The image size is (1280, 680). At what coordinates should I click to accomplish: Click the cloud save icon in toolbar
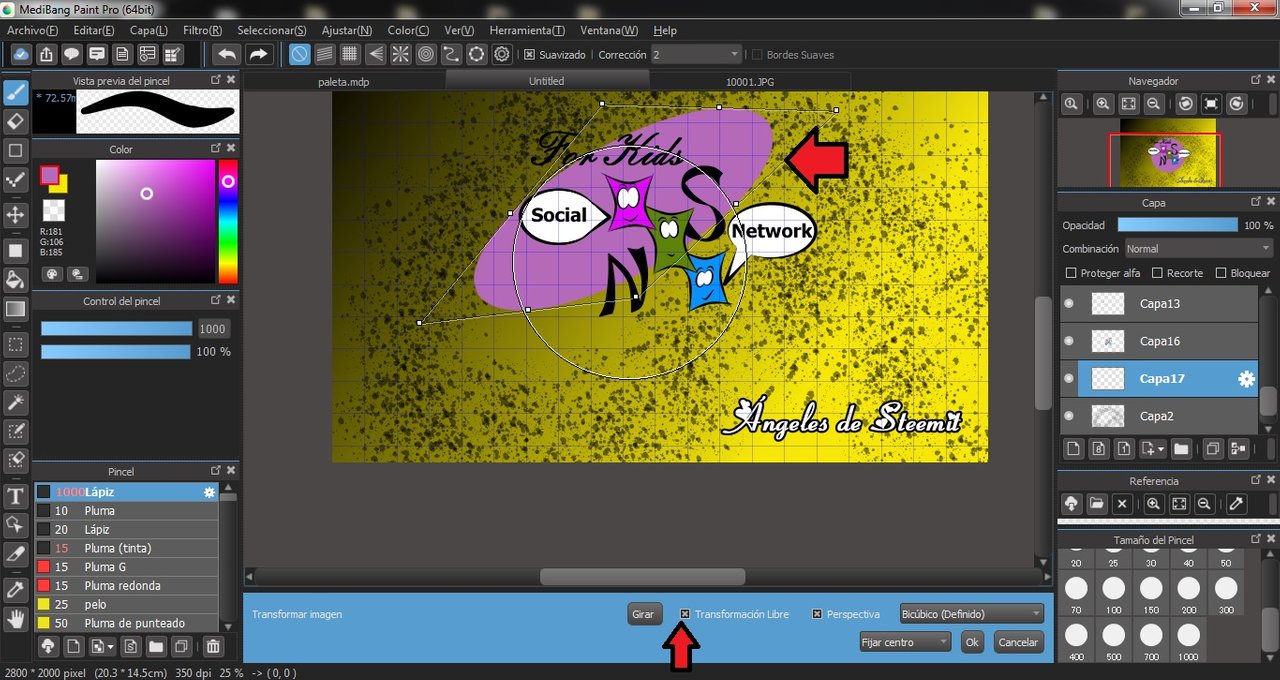(21, 54)
